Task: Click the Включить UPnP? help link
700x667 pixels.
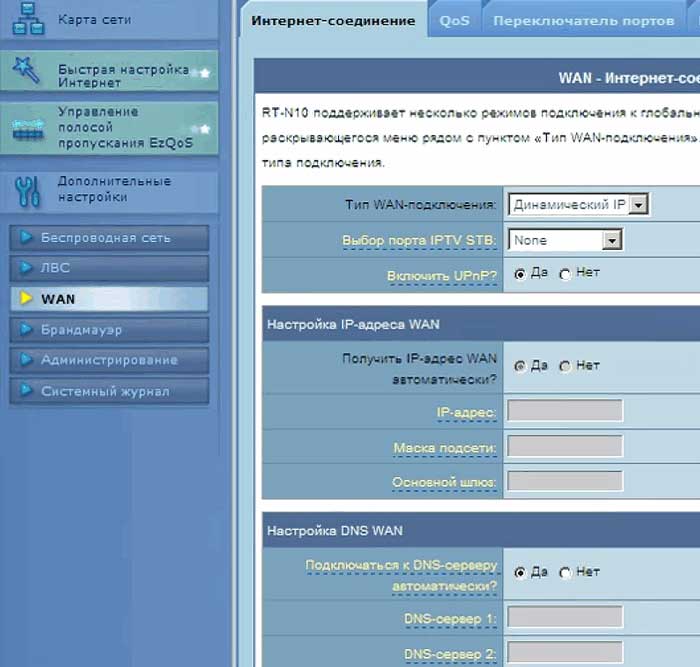Action: pyautogui.click(x=442, y=276)
